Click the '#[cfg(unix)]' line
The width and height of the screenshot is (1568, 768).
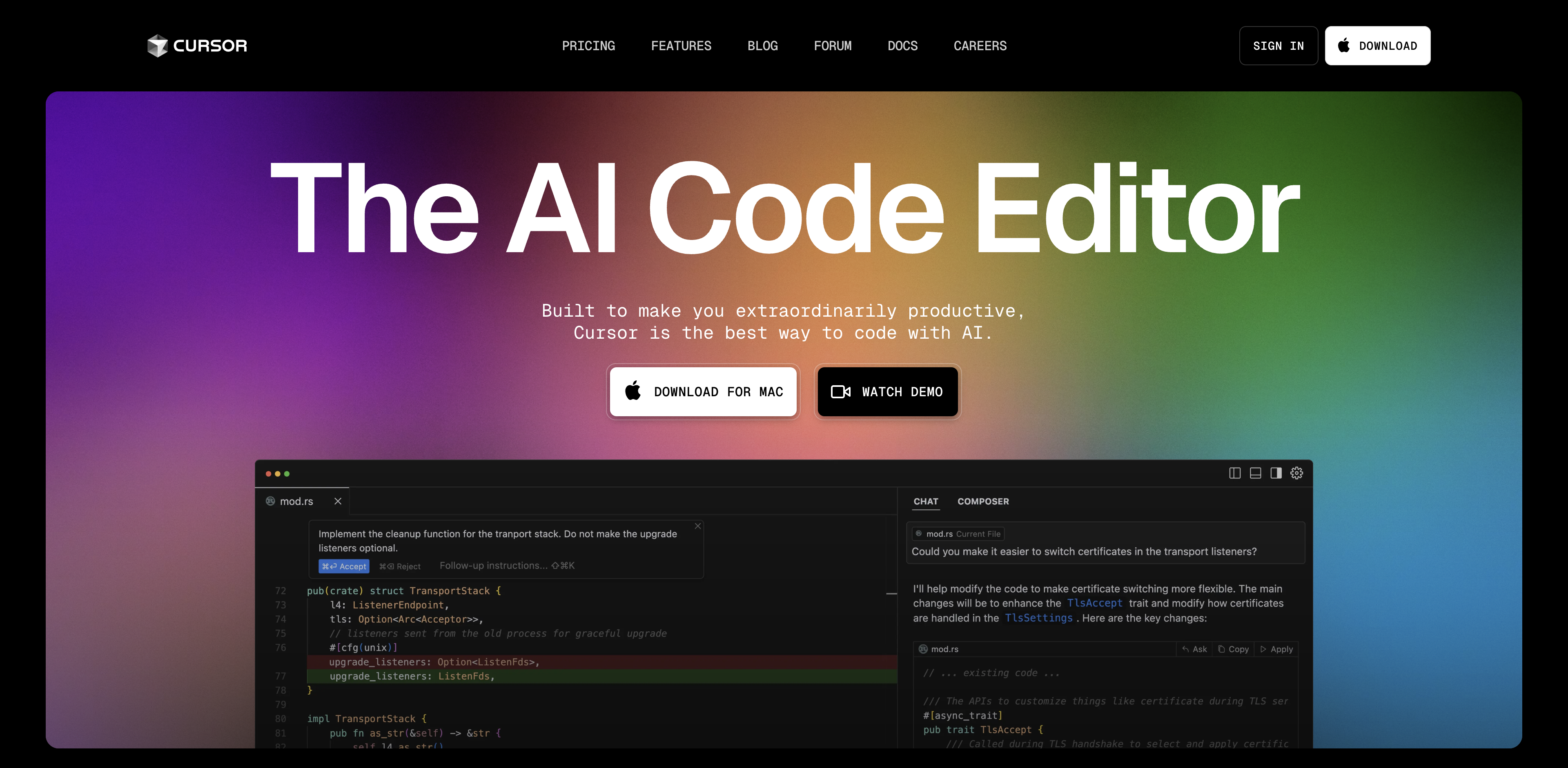pos(363,648)
